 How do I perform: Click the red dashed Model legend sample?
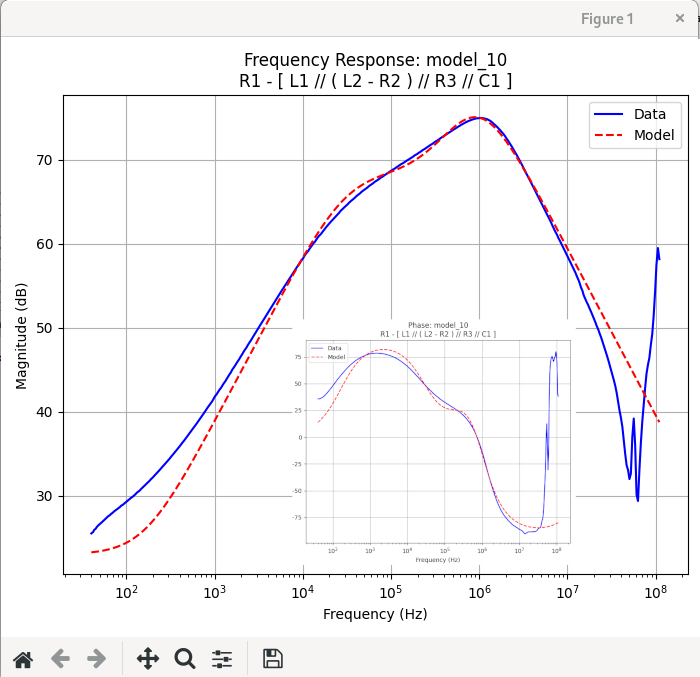[x=608, y=135]
